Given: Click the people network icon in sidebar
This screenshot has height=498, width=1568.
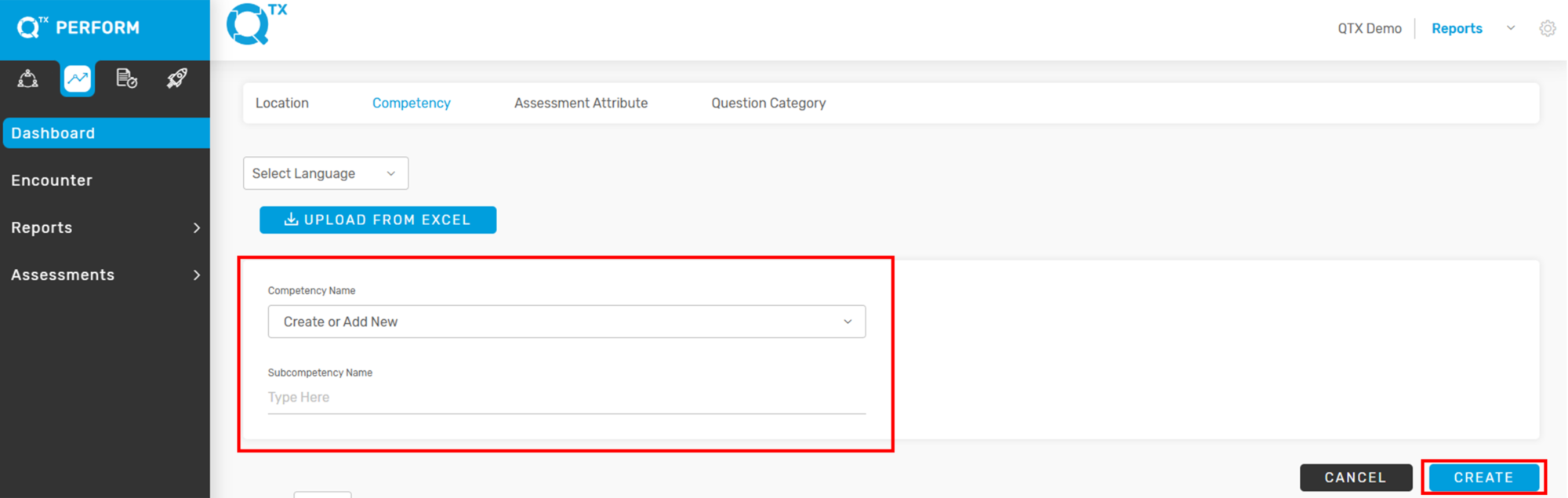Looking at the screenshot, I should [x=28, y=78].
